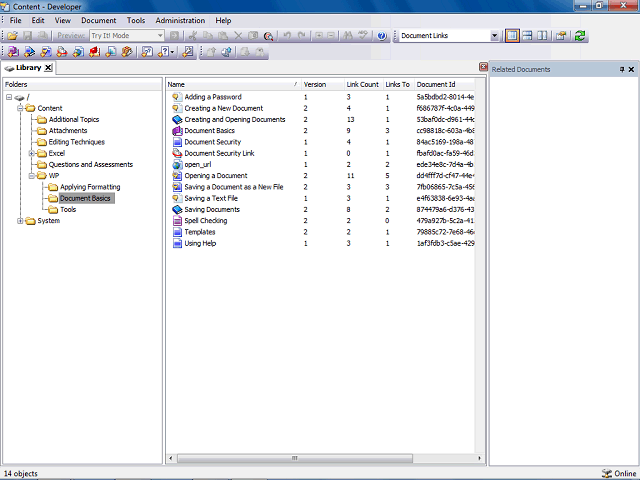This screenshot has width=640, height=480.
Task: Select the Additional Topics folder
Action: click(x=74, y=120)
